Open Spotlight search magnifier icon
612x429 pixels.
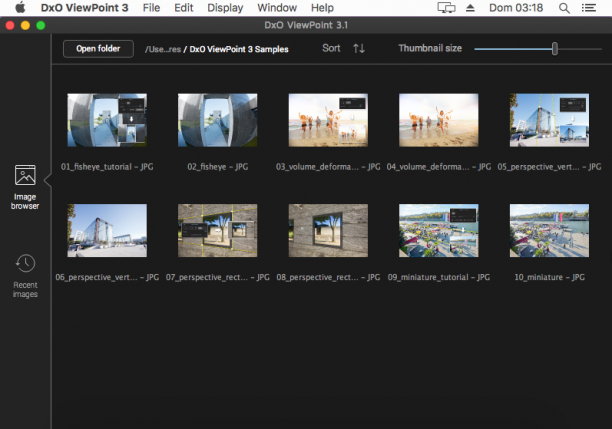[564, 8]
